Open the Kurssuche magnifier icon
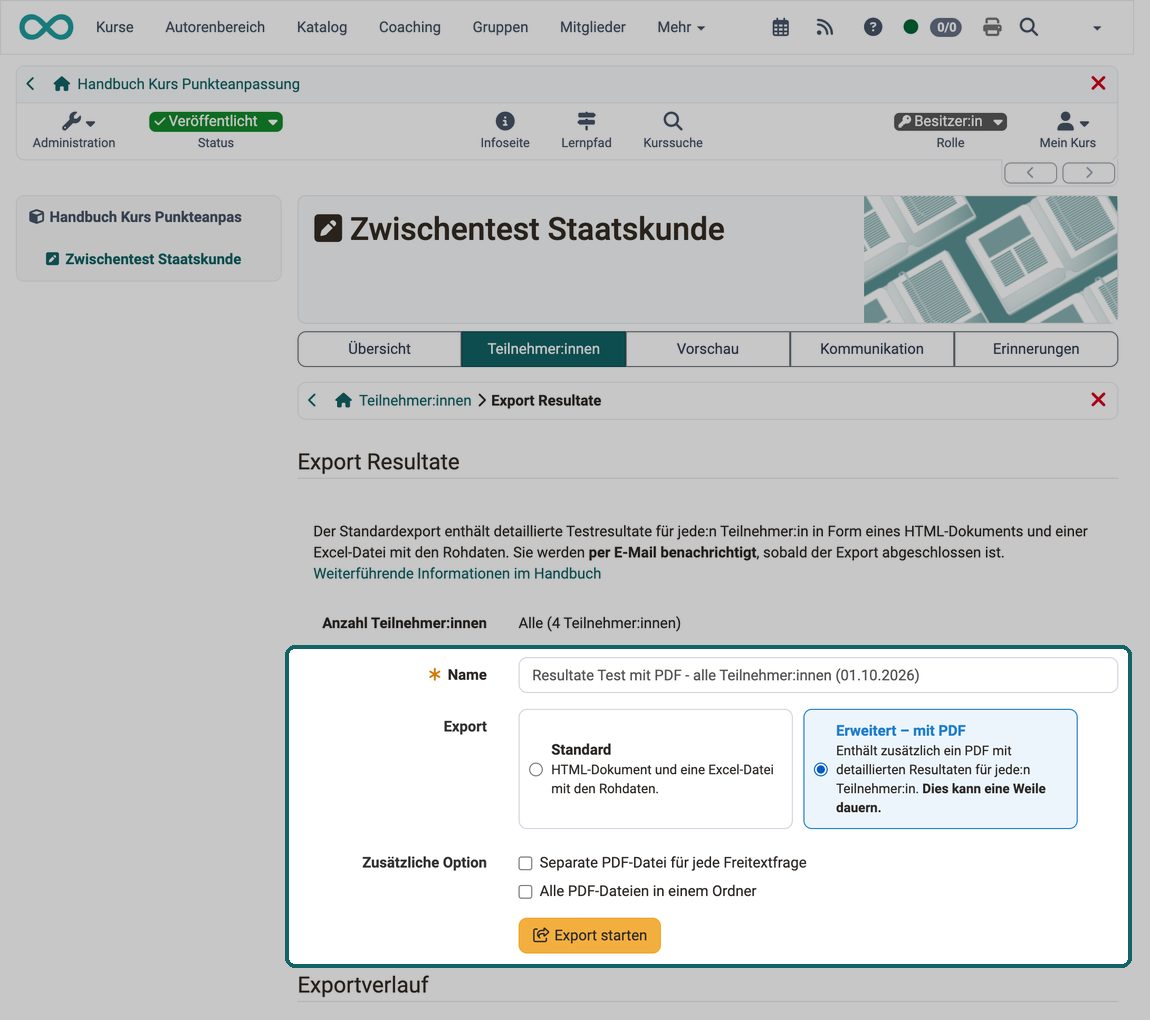1150x1020 pixels. point(673,121)
